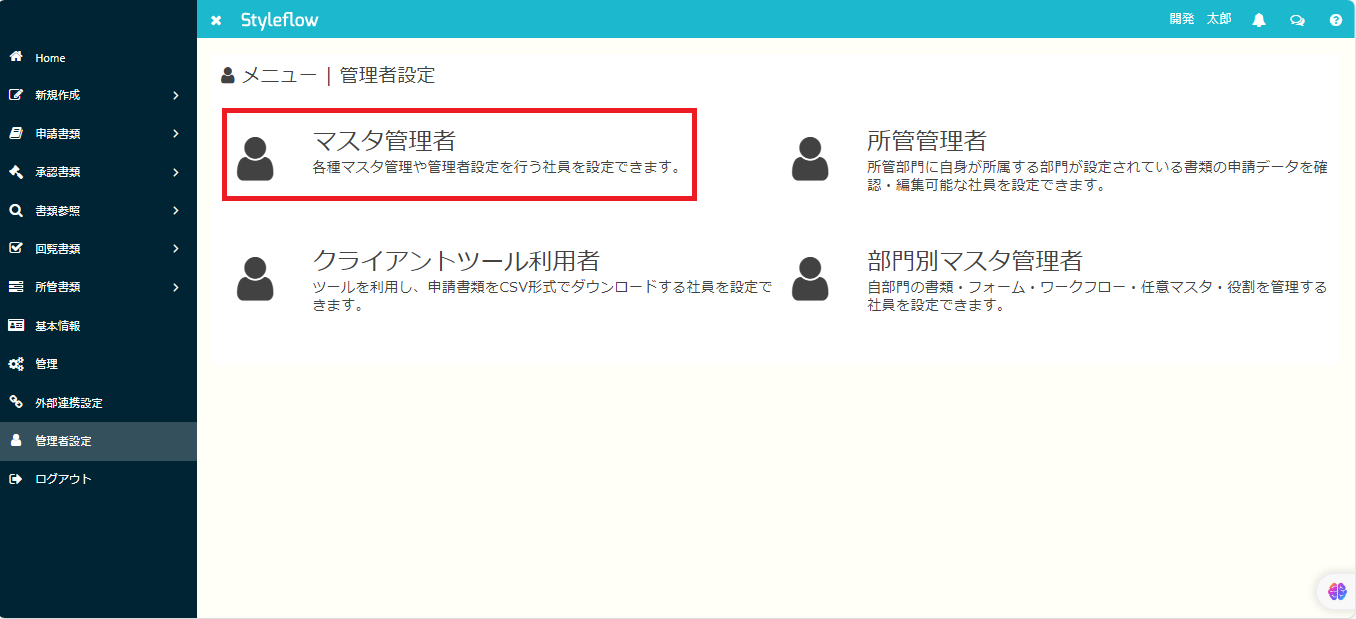
Task: Open help question mark icon
Action: [1336, 20]
